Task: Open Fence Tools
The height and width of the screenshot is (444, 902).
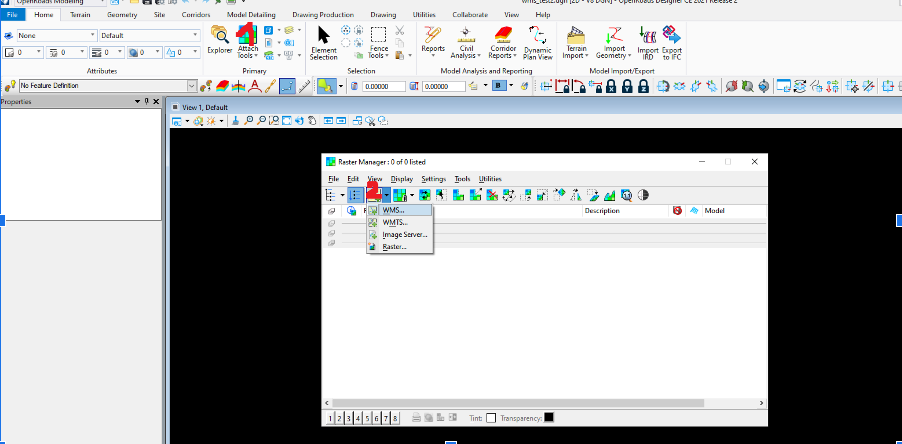Action: (x=378, y=43)
